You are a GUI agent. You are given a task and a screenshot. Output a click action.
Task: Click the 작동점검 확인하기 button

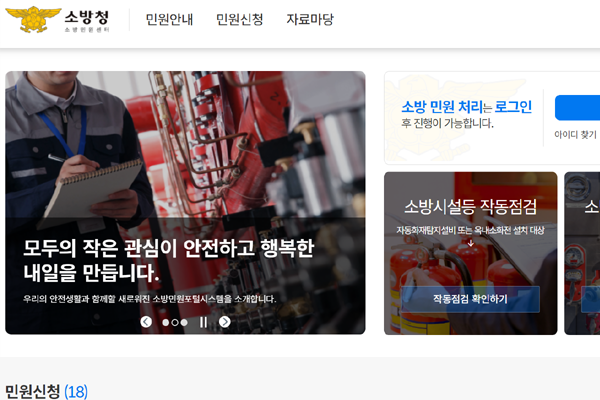470,299
